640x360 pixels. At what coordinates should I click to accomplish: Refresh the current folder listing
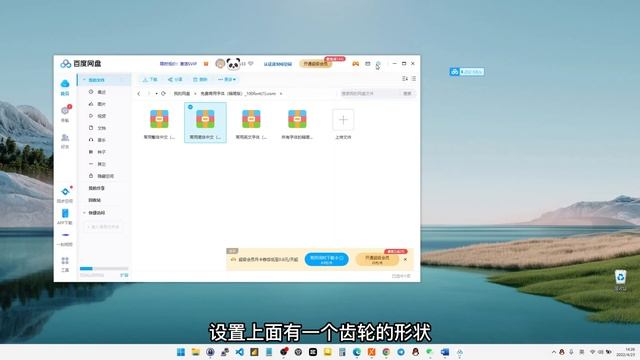click(163, 93)
